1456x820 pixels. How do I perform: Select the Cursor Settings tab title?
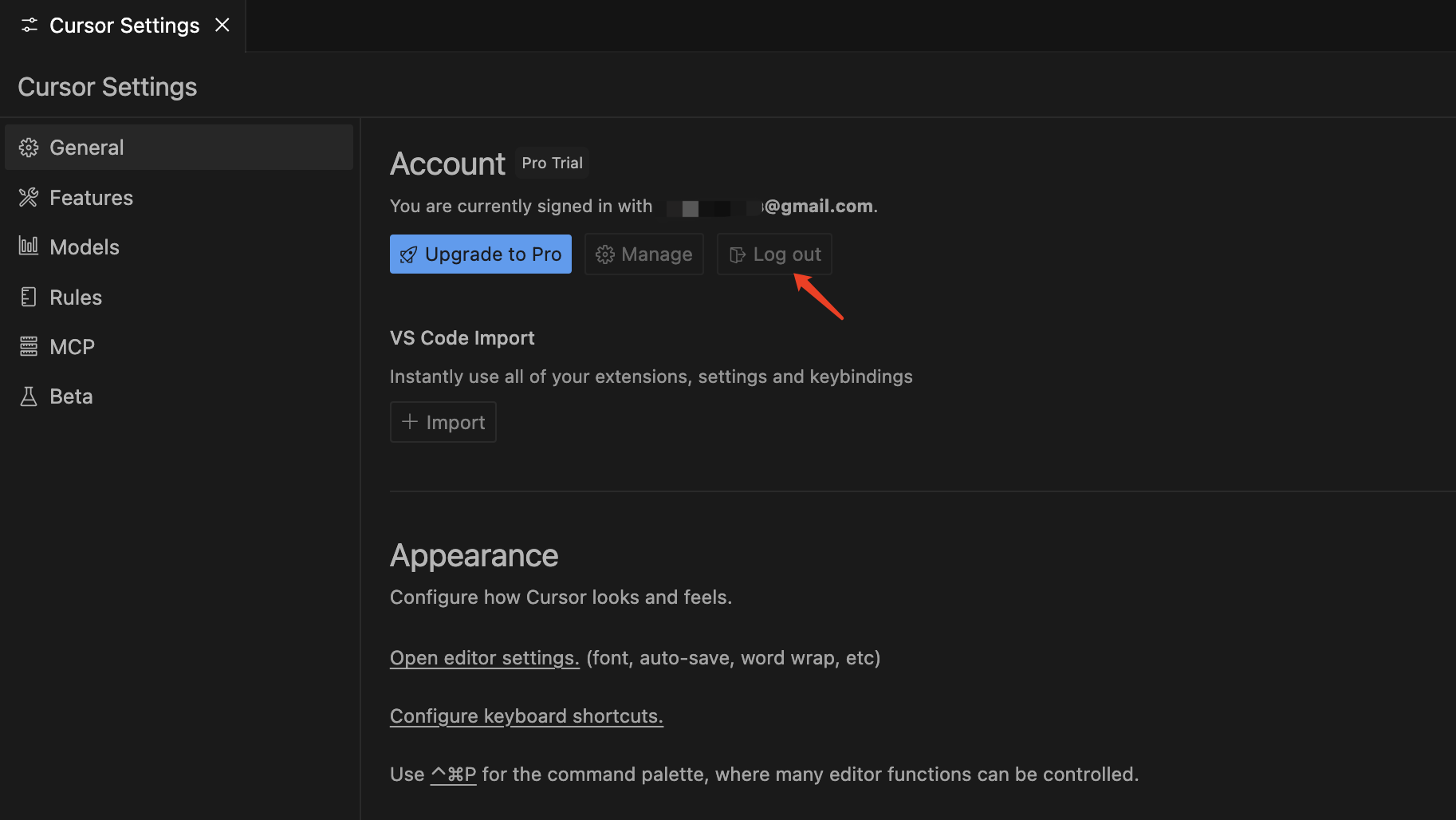124,26
